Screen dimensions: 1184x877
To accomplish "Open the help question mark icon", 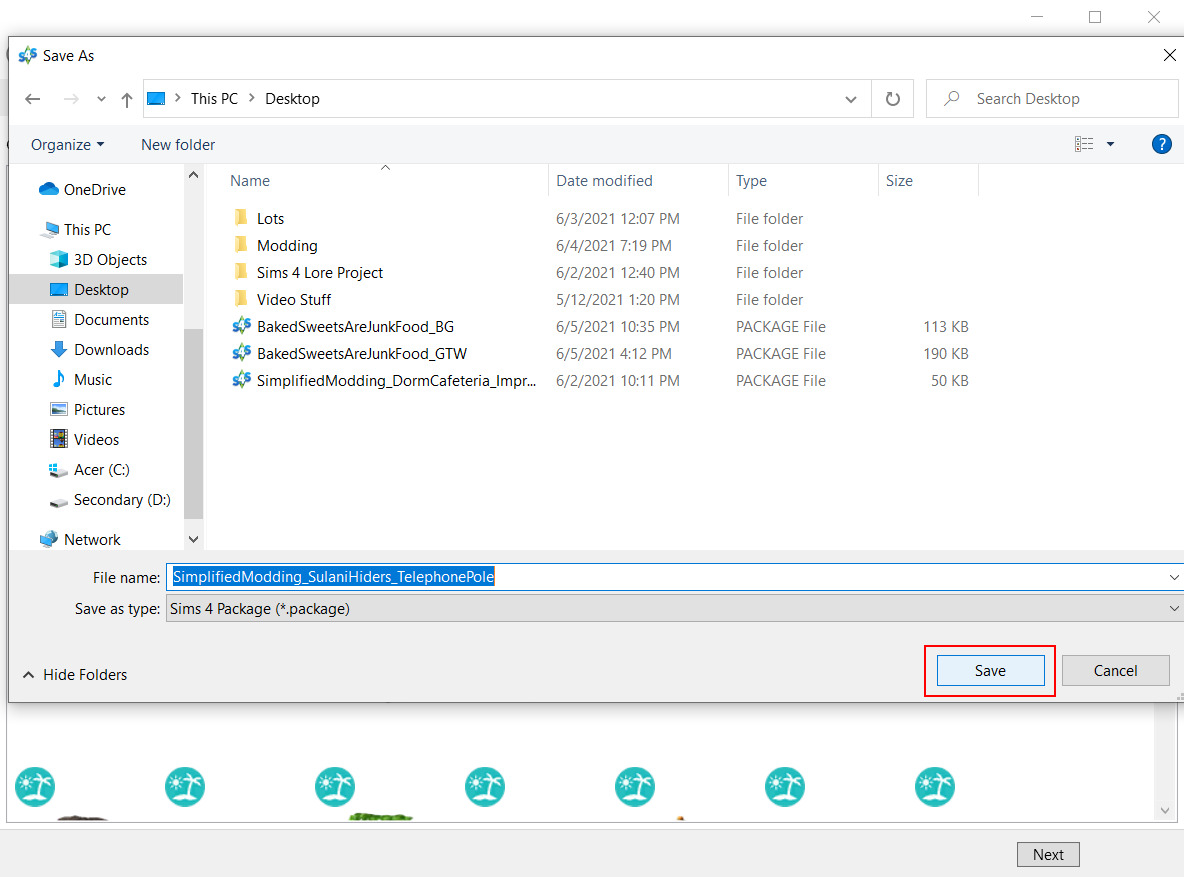I will (1161, 144).
